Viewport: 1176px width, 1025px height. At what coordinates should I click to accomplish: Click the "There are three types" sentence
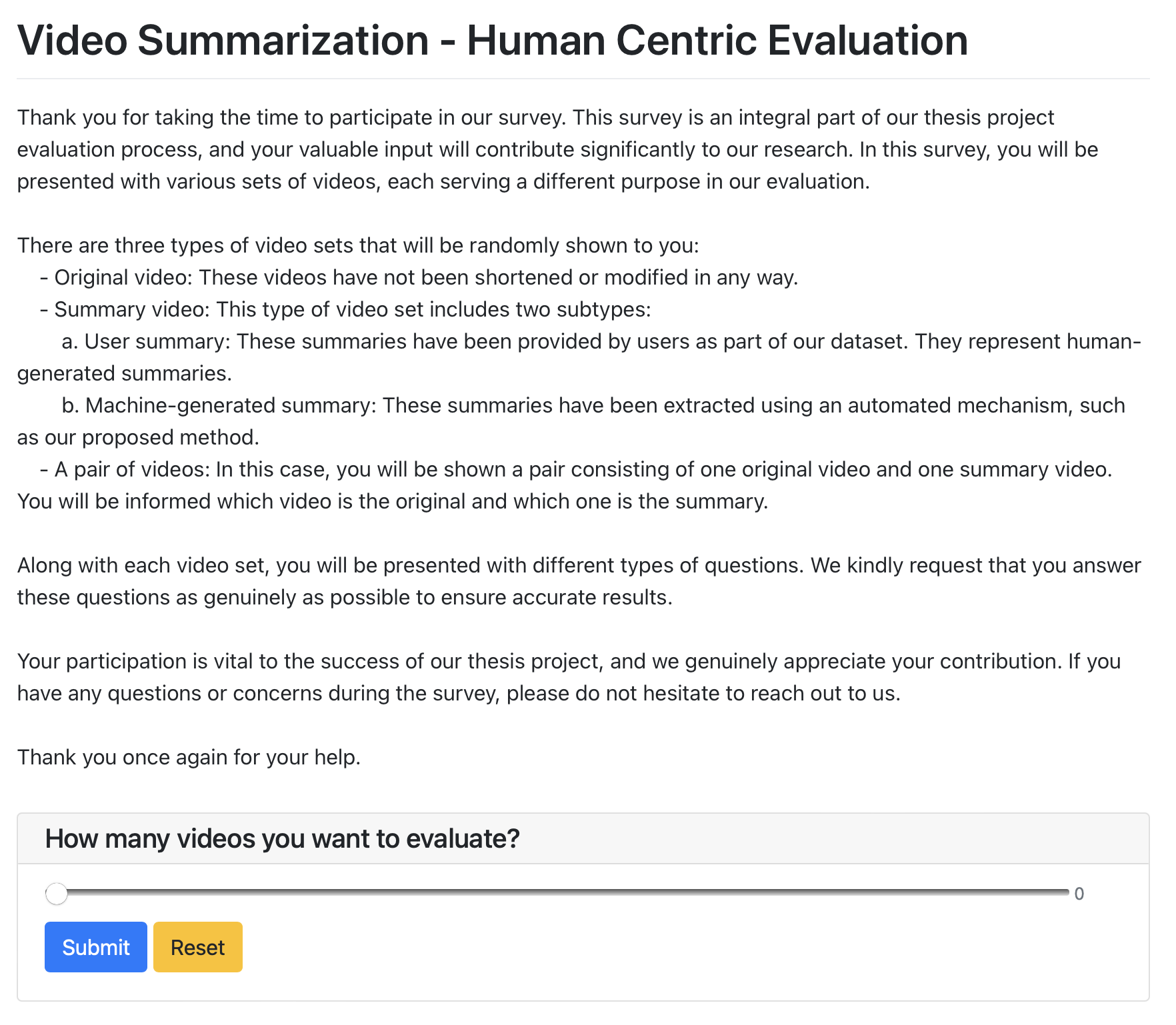tap(358, 245)
